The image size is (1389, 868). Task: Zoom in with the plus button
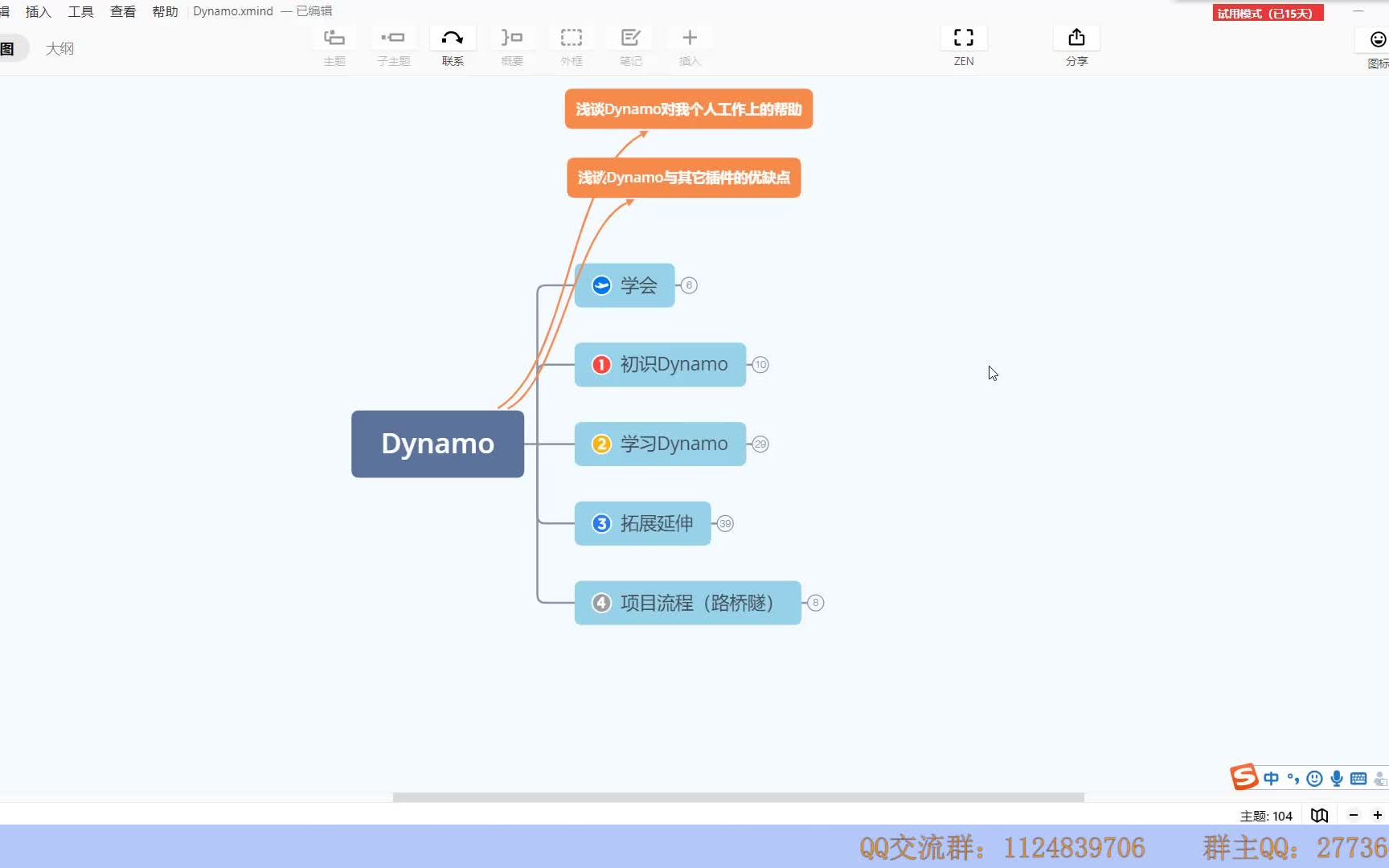(1377, 815)
